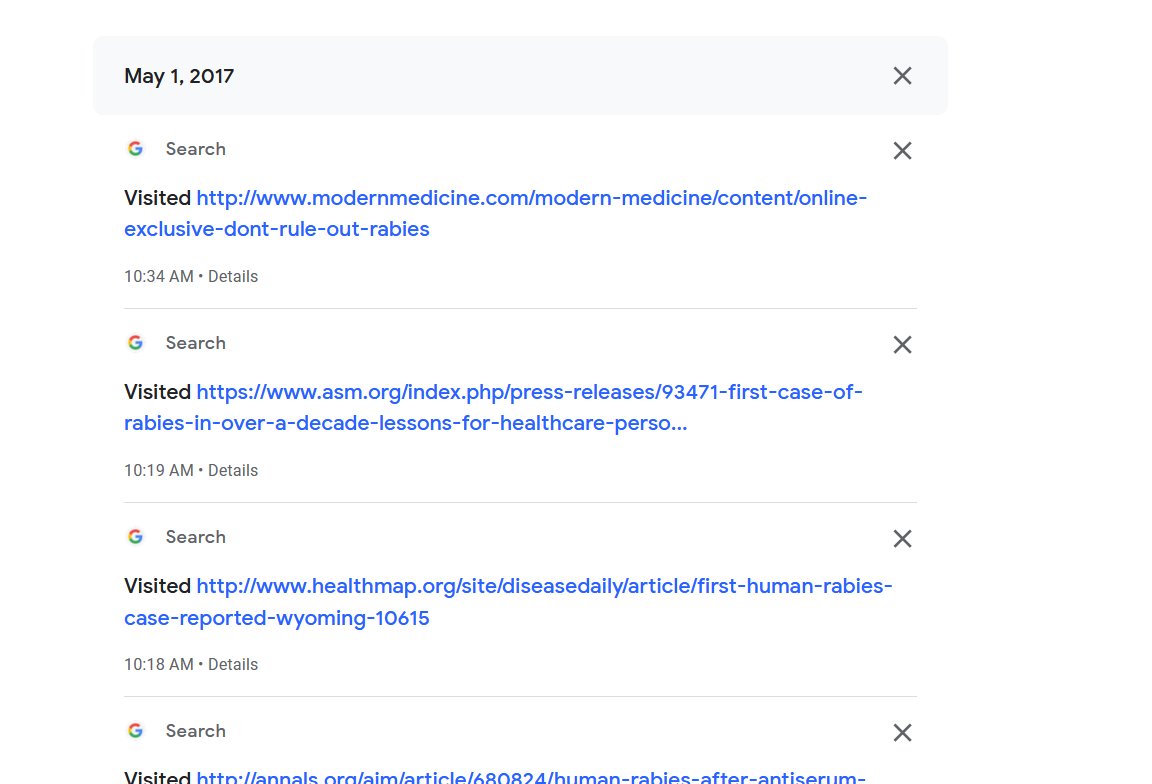View Details for 10:19 AM entry
Image resolution: width=1152 pixels, height=784 pixels.
(233, 470)
